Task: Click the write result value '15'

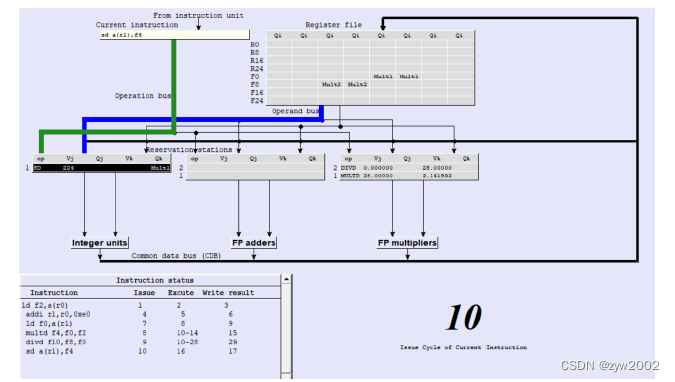Action: [233, 333]
